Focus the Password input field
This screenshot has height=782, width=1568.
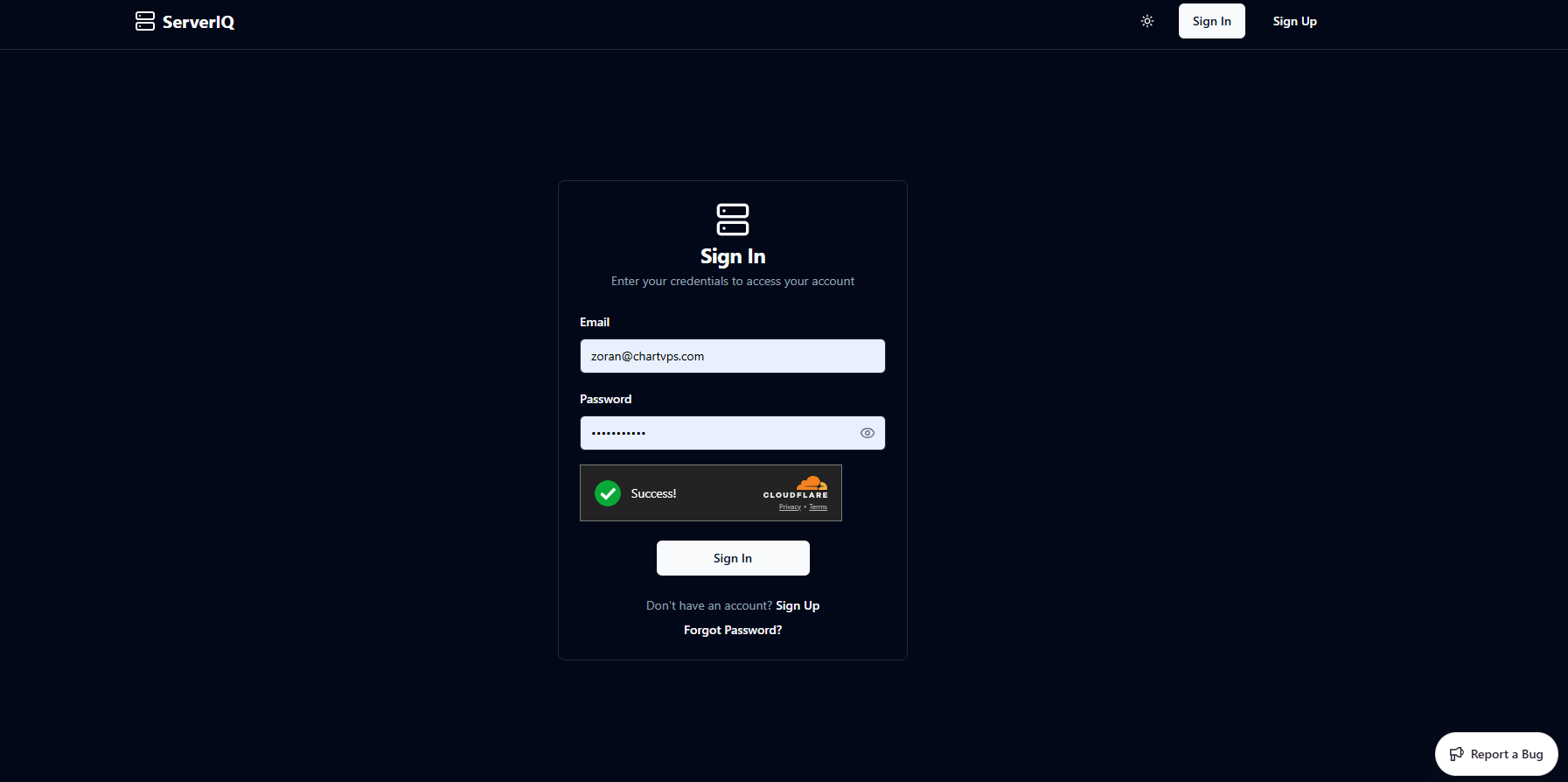[x=717, y=433]
